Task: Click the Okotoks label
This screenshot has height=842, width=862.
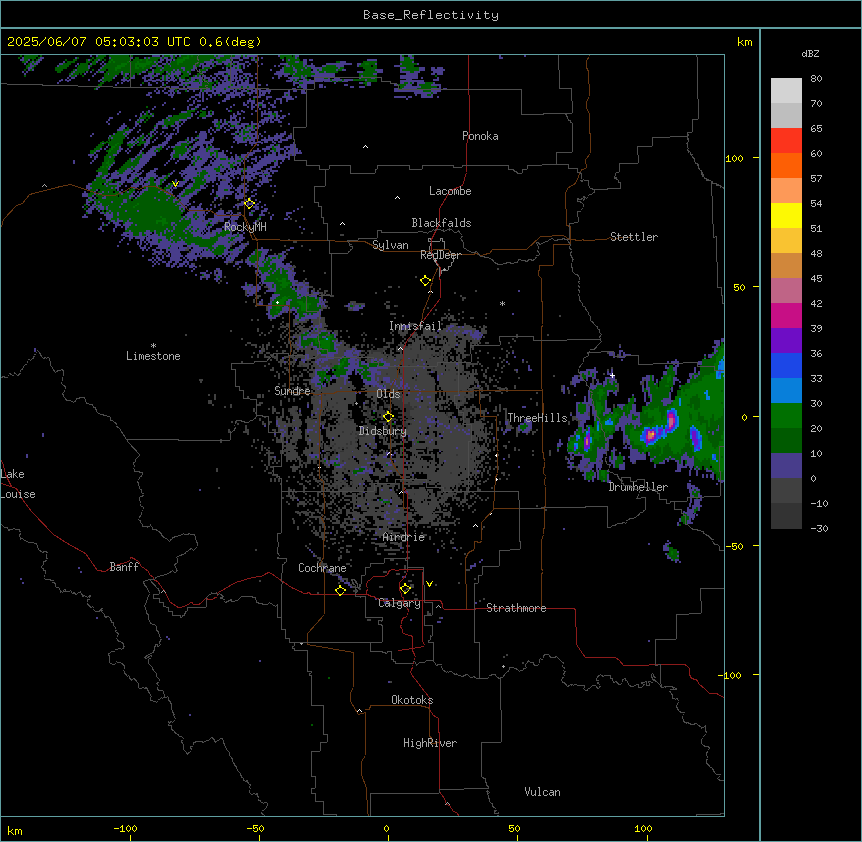Action: (x=412, y=700)
